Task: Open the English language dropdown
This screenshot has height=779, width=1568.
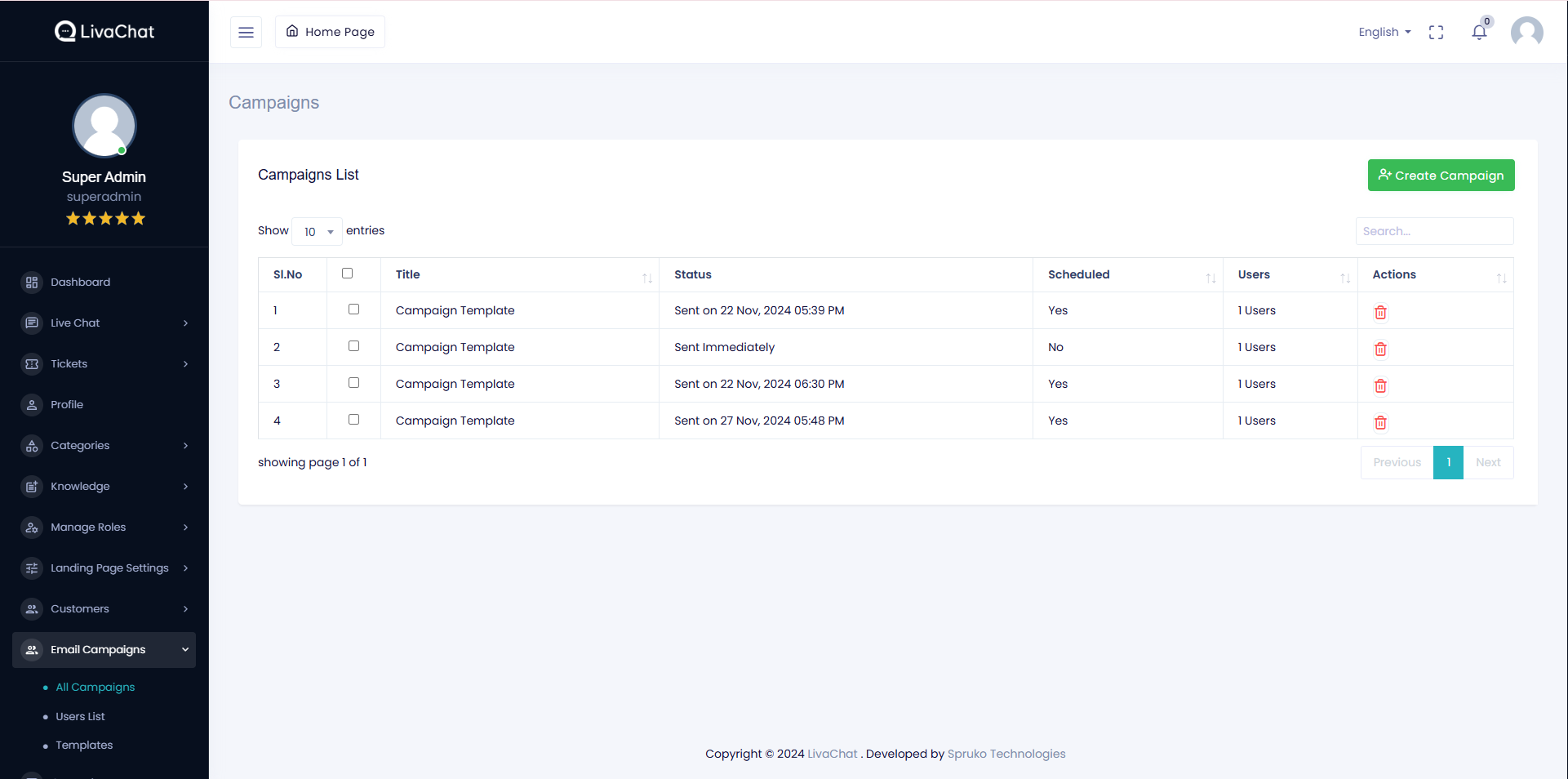Action: 1384,33
